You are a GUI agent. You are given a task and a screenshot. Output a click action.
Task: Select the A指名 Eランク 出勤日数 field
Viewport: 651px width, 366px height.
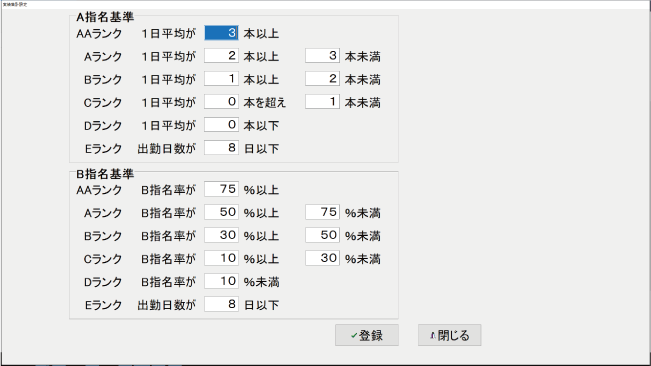tap(221, 148)
